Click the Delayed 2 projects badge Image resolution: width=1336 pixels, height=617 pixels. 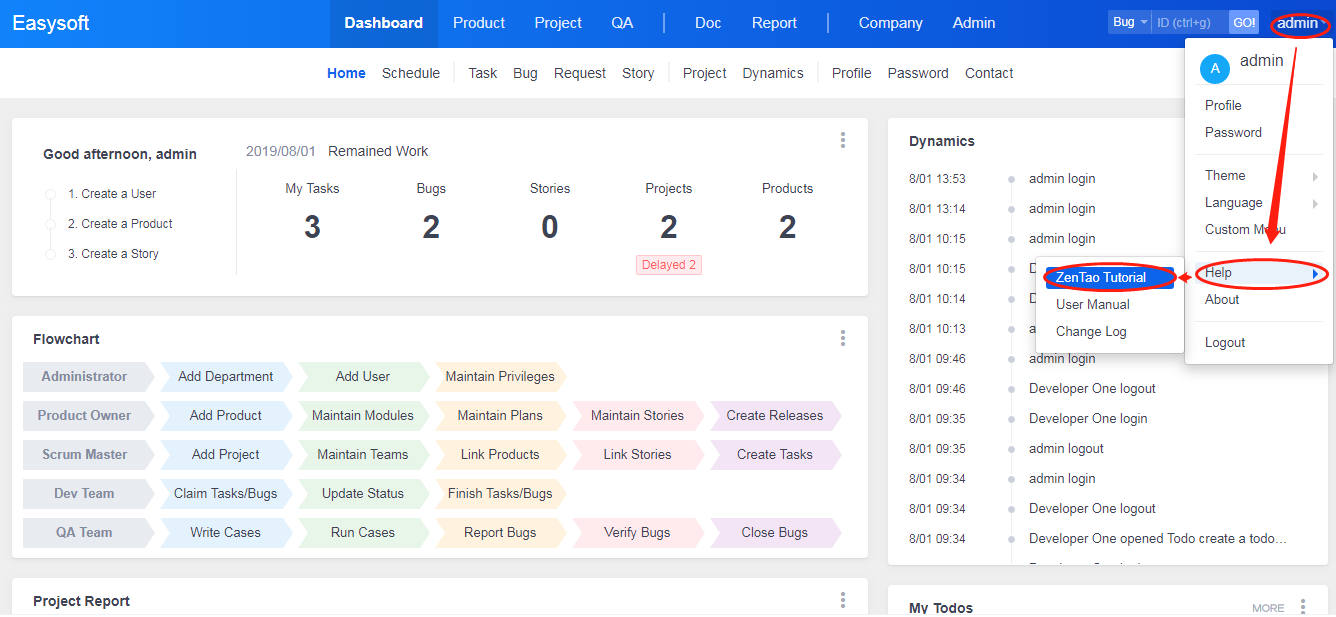669,265
